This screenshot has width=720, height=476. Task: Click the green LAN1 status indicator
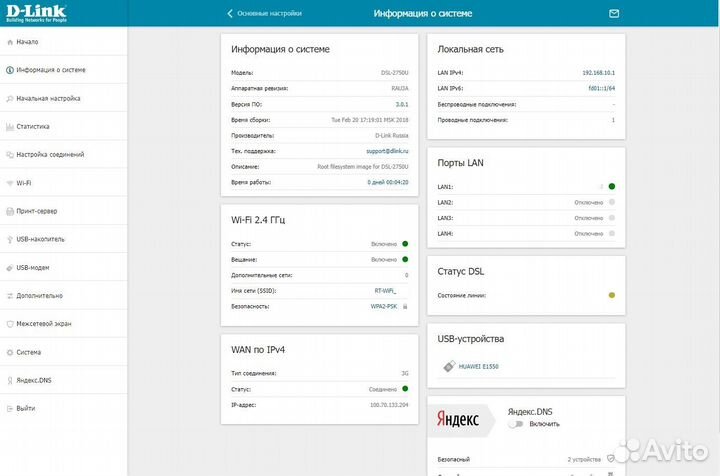coord(612,186)
